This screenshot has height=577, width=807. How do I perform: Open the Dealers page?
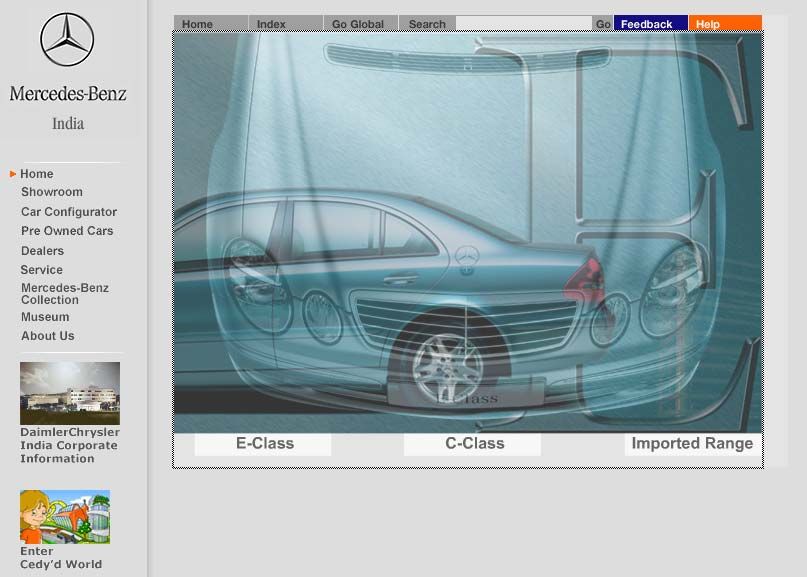coord(43,251)
